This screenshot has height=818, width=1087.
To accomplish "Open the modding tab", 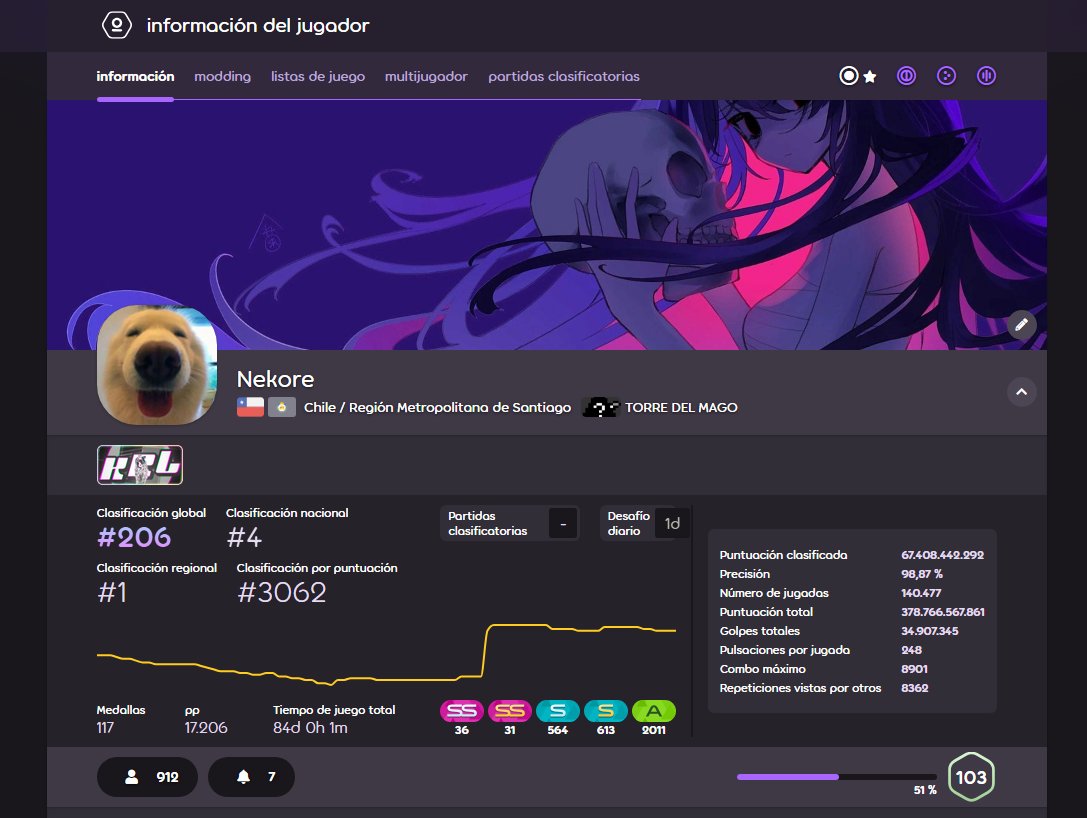I will (223, 76).
